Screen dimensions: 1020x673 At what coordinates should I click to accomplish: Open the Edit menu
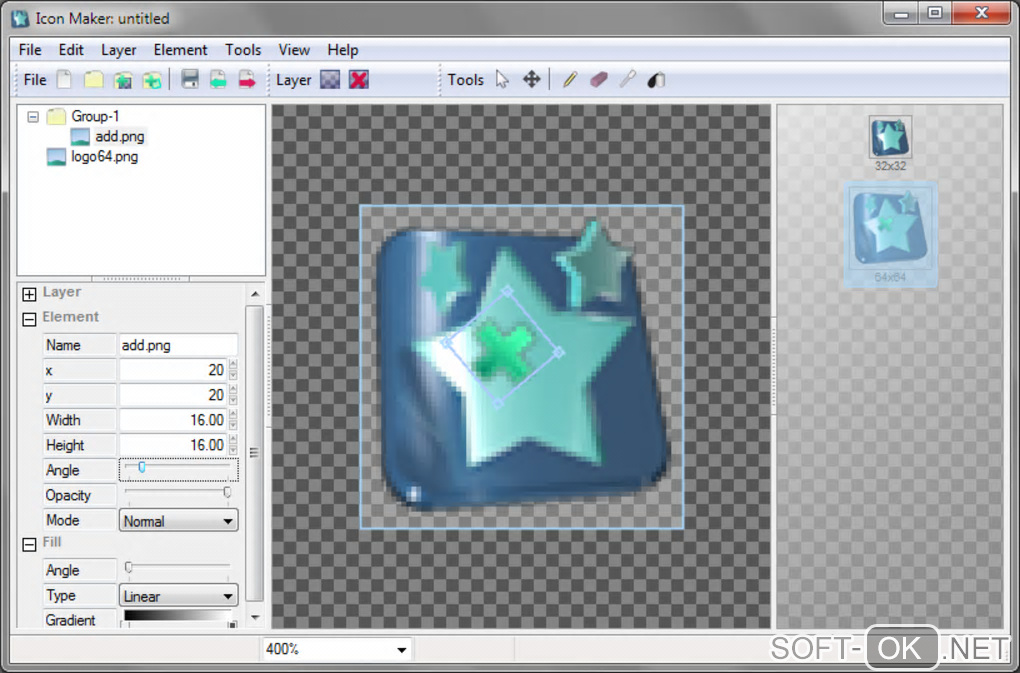[71, 50]
